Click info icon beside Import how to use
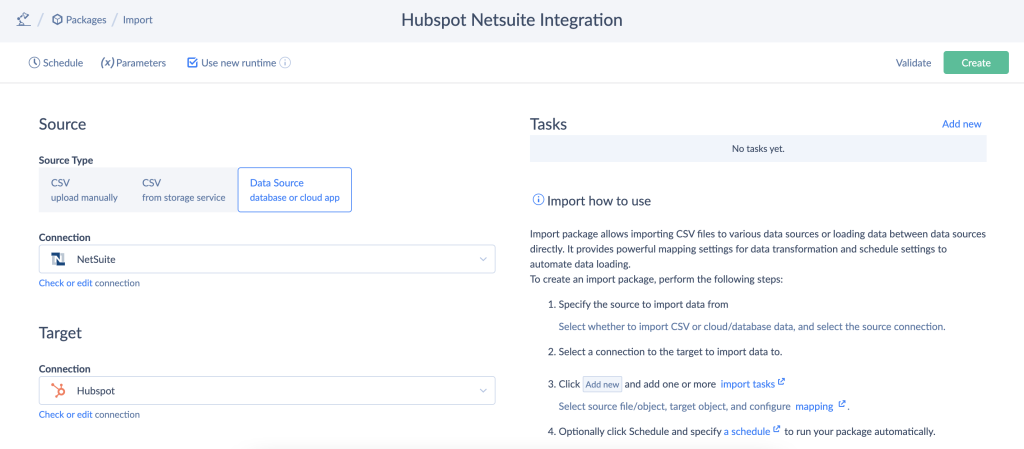Screen dimensions: 1024x449 [x=538, y=200]
